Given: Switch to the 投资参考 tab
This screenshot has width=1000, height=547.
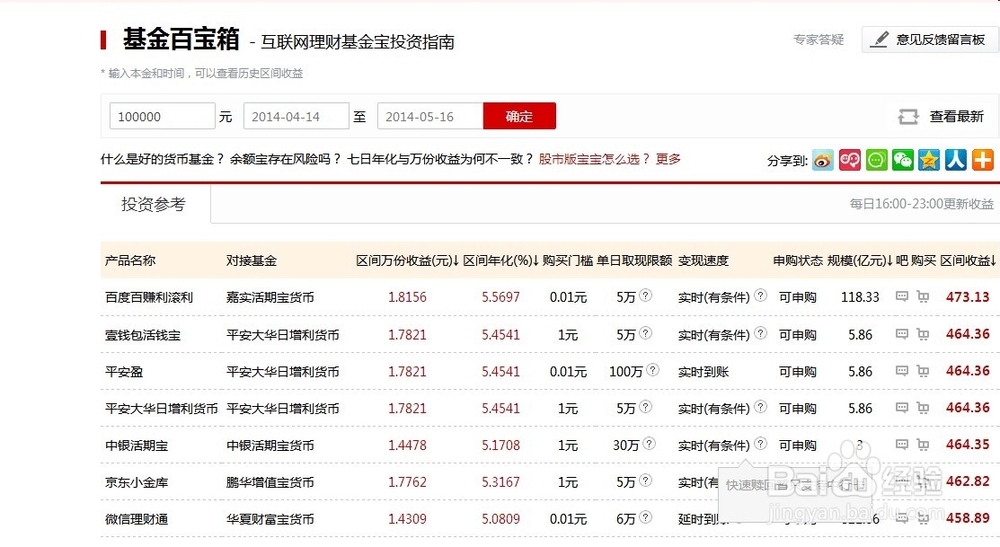Looking at the screenshot, I should tap(154, 204).
